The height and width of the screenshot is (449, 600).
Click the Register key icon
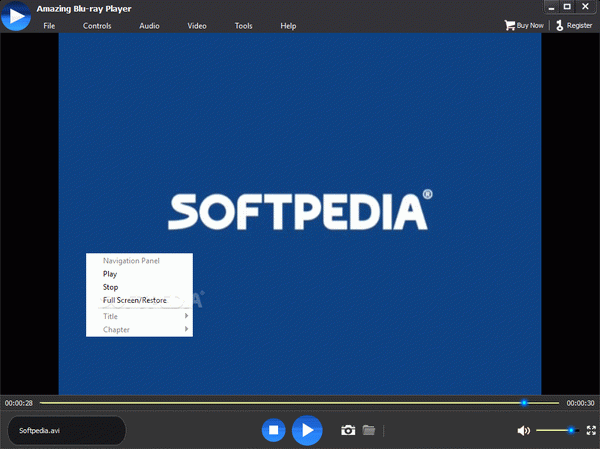point(559,25)
